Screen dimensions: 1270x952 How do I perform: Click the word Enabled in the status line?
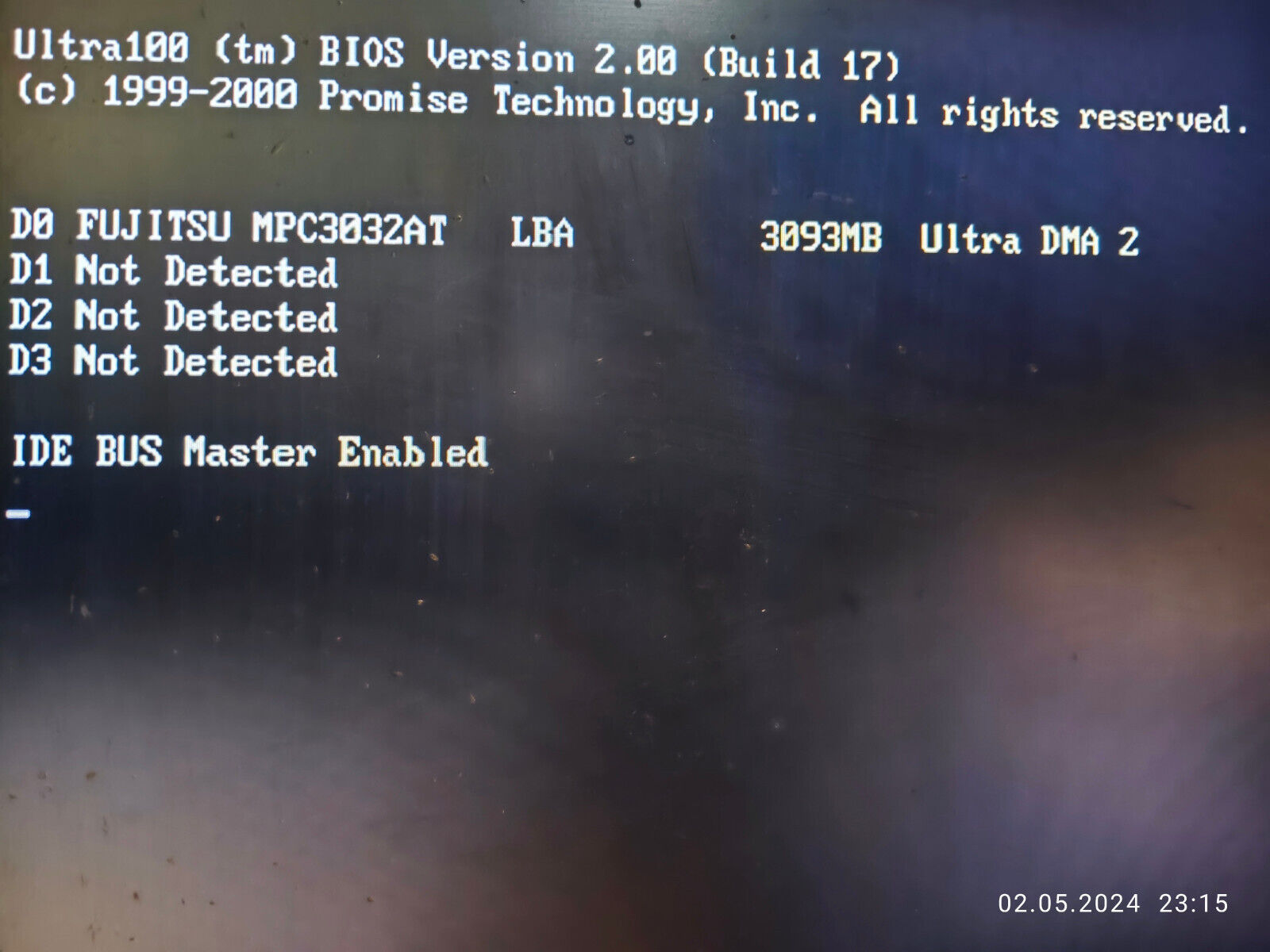[x=413, y=452]
